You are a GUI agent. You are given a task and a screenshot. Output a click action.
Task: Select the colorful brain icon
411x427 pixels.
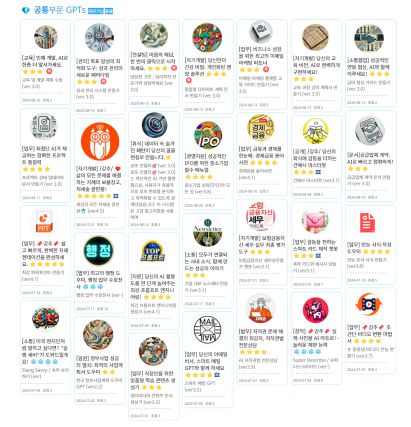pos(45,319)
